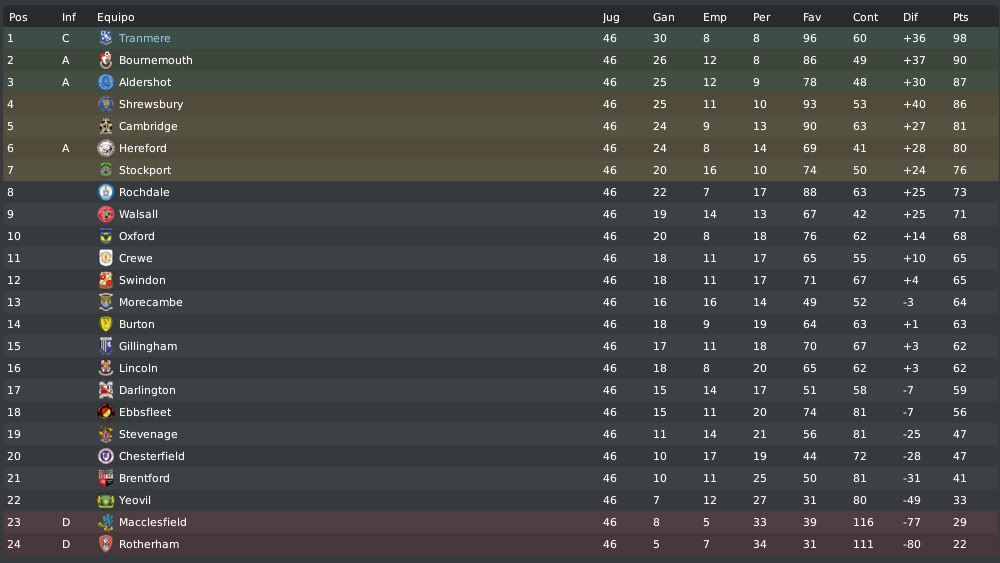The width and height of the screenshot is (1000, 563).
Task: Click the Pos column header
Action: pyautogui.click(x=18, y=17)
